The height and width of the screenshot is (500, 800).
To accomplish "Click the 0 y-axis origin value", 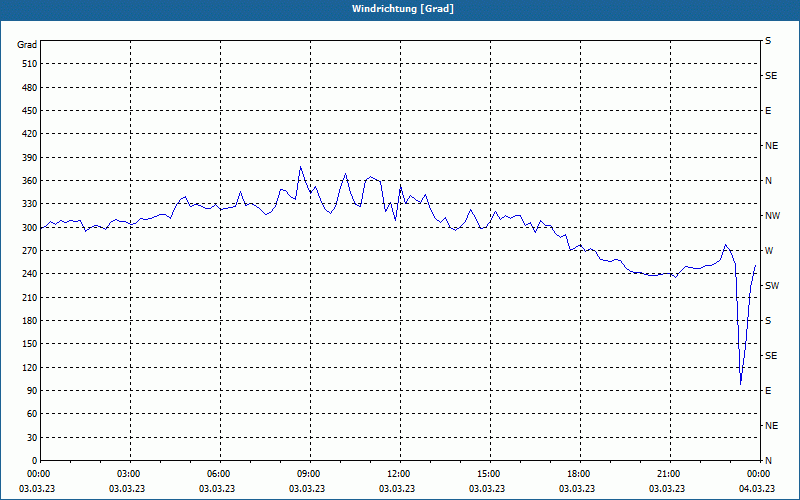I will point(34,461).
